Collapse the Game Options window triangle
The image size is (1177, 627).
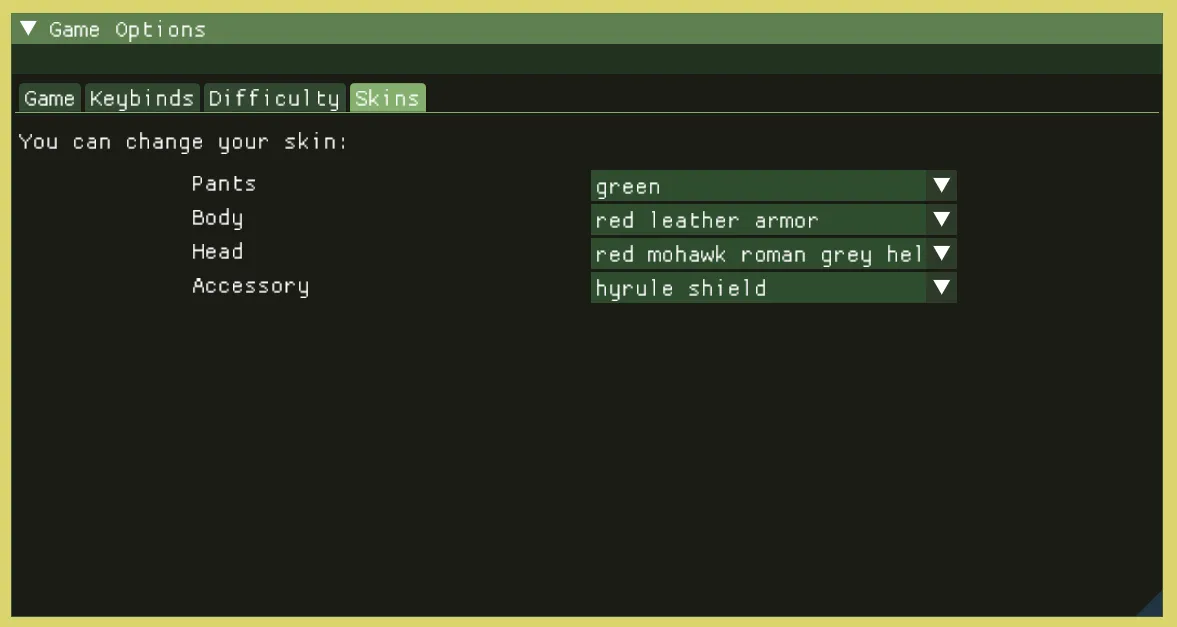(28, 29)
